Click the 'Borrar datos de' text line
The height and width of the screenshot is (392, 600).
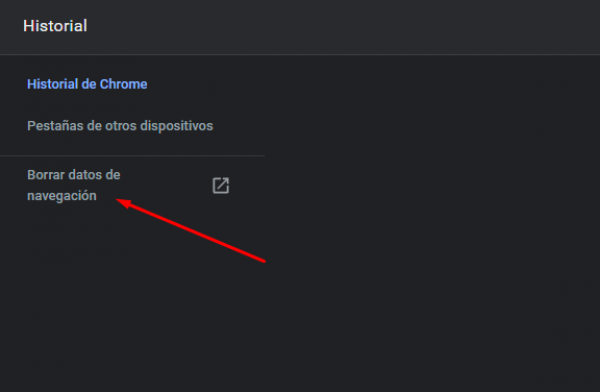click(x=73, y=175)
